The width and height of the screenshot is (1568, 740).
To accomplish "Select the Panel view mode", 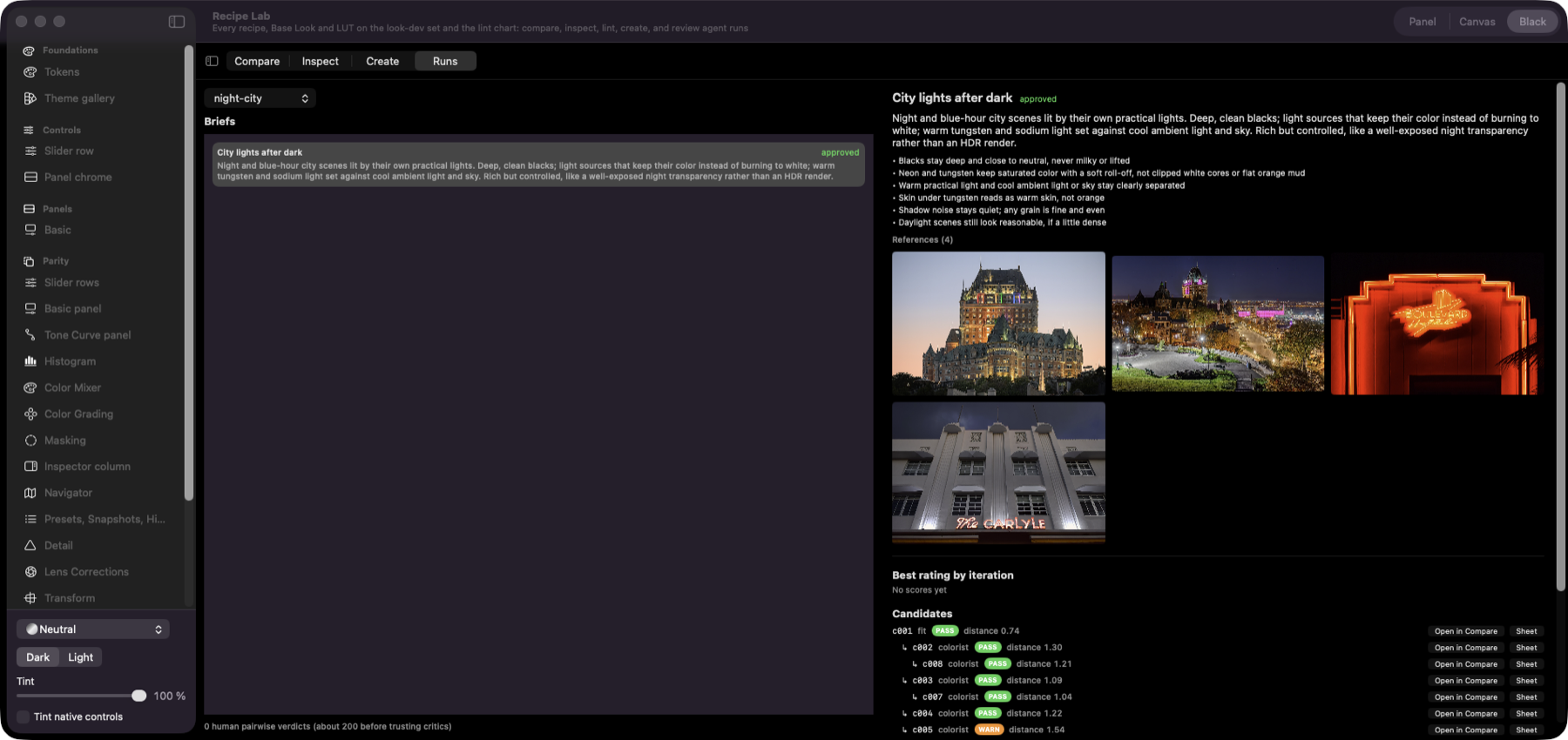I will [x=1422, y=22].
